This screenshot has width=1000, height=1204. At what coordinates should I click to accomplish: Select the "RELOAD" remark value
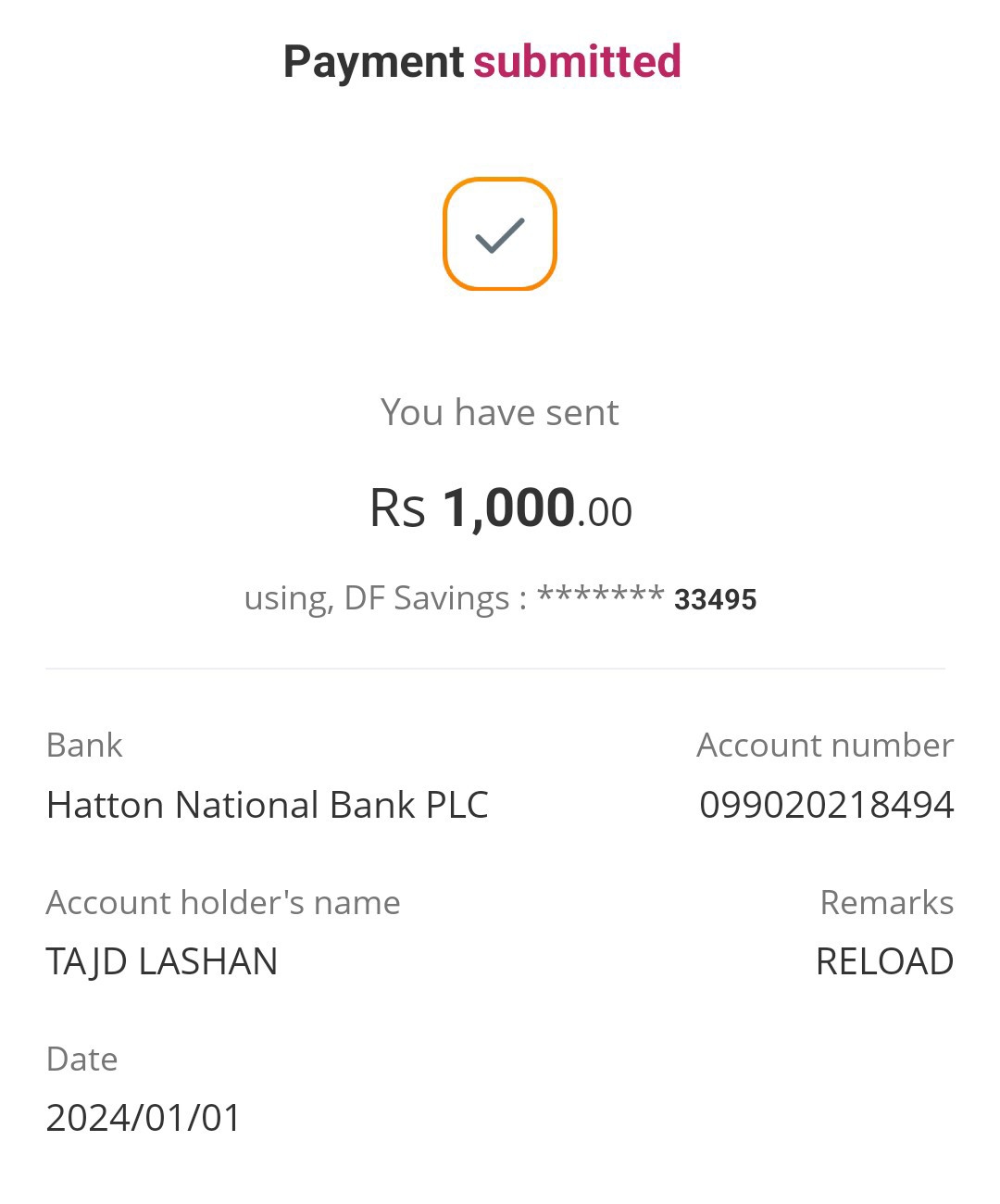884,961
